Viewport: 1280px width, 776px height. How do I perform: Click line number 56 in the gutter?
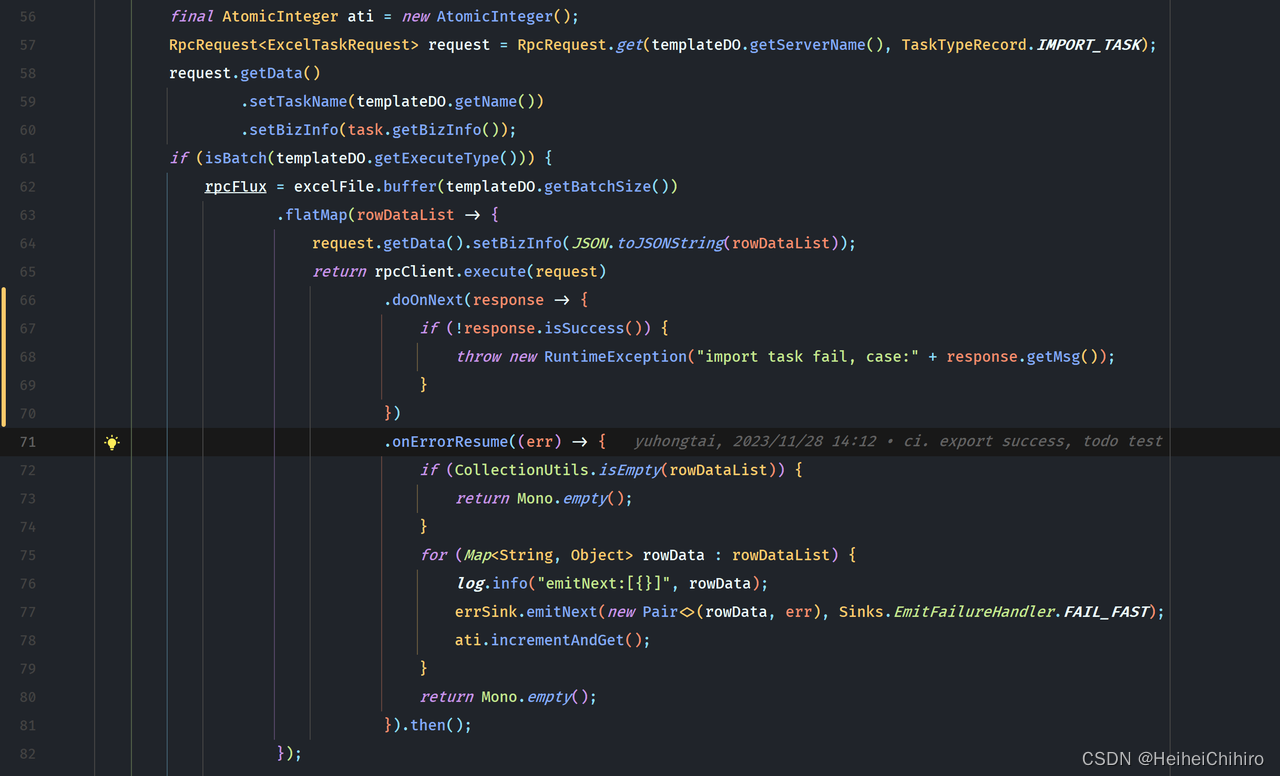(27, 17)
